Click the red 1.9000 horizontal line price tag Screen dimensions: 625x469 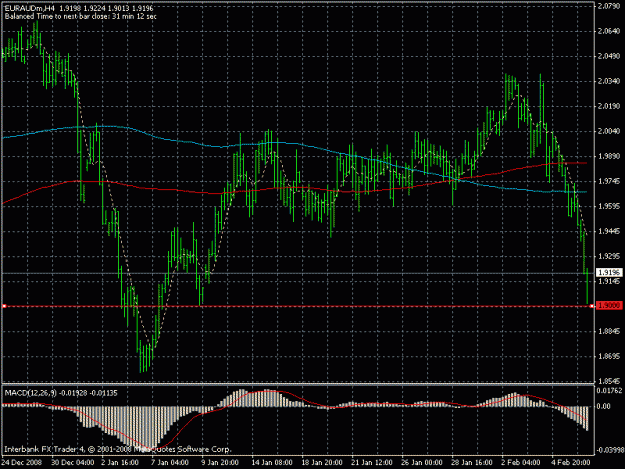click(x=609, y=306)
